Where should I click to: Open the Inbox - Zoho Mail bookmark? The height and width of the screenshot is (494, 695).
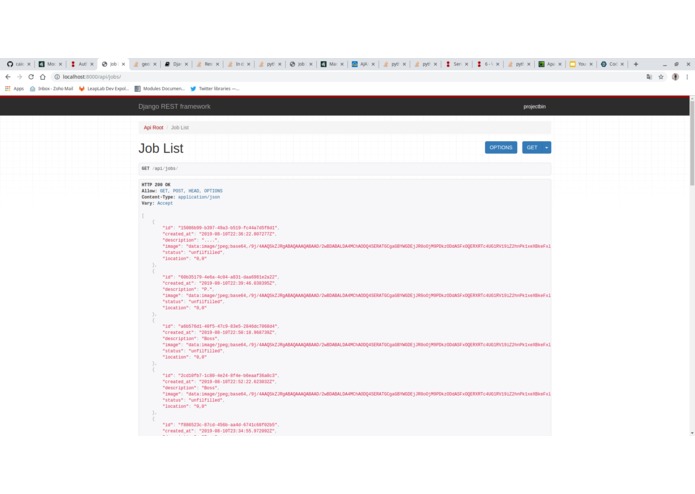point(51,89)
